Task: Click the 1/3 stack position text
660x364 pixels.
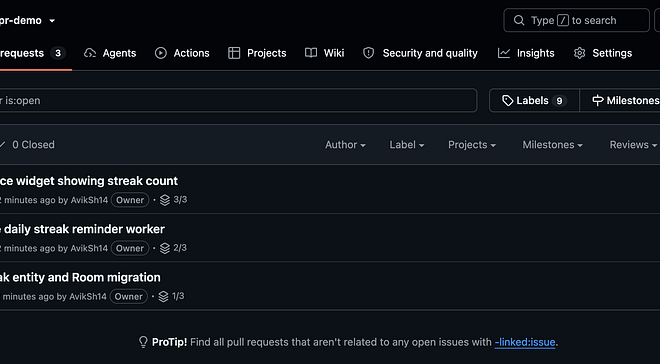Action: (178, 296)
